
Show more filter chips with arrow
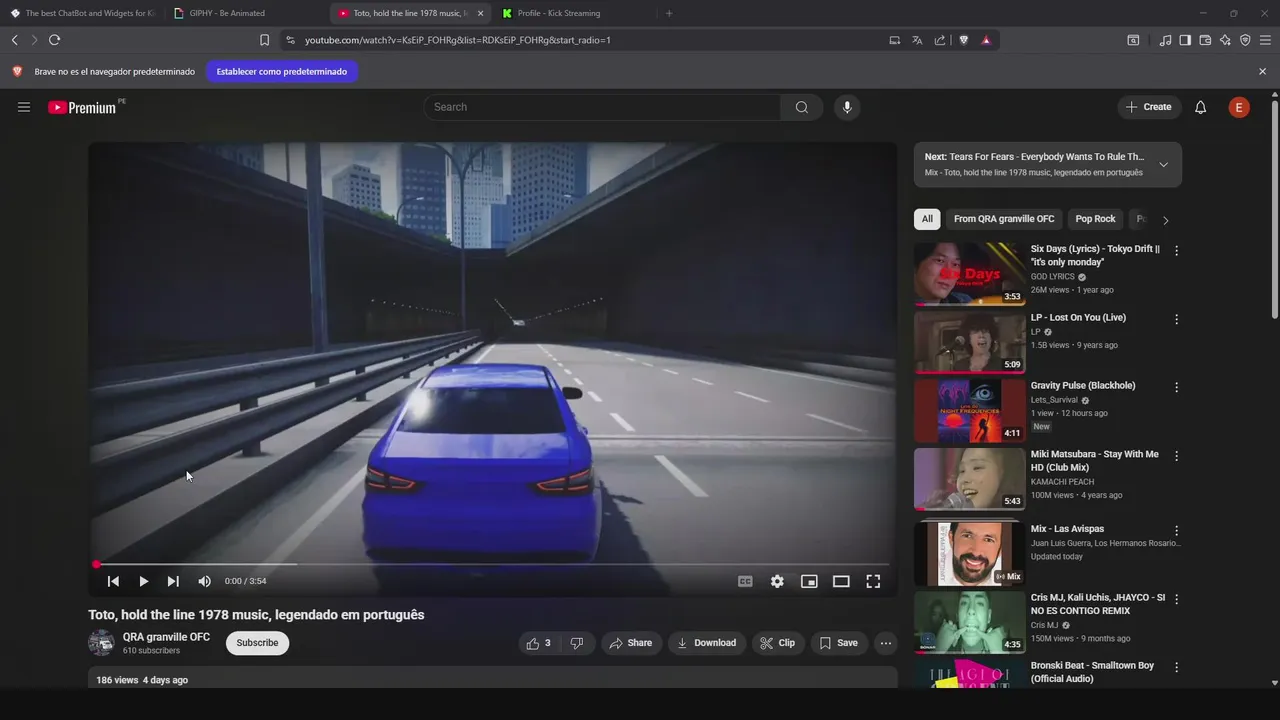coord(1165,220)
